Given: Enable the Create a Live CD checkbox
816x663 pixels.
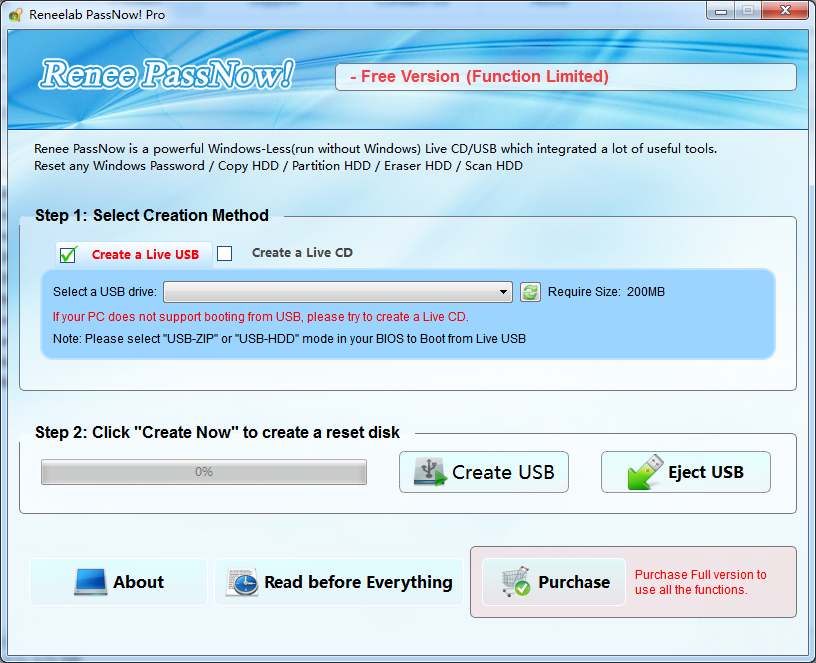Looking at the screenshot, I should (x=225, y=253).
